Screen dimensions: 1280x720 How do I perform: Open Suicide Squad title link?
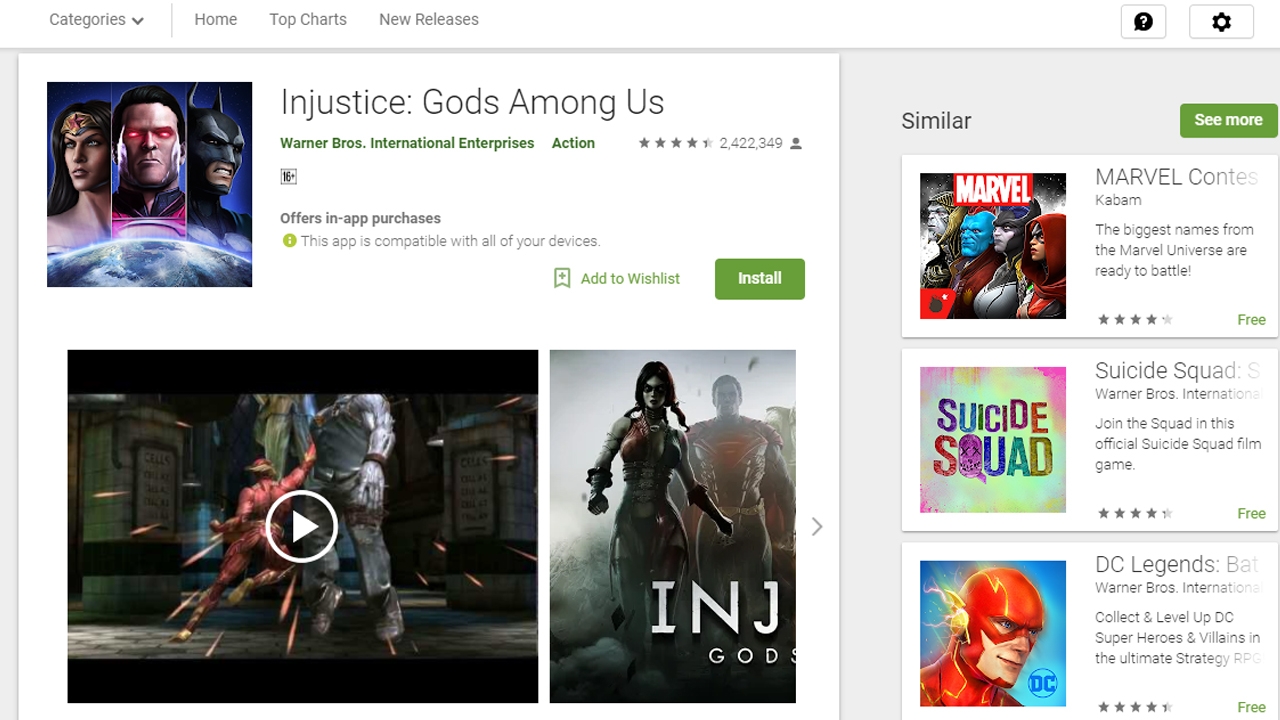(x=1176, y=371)
